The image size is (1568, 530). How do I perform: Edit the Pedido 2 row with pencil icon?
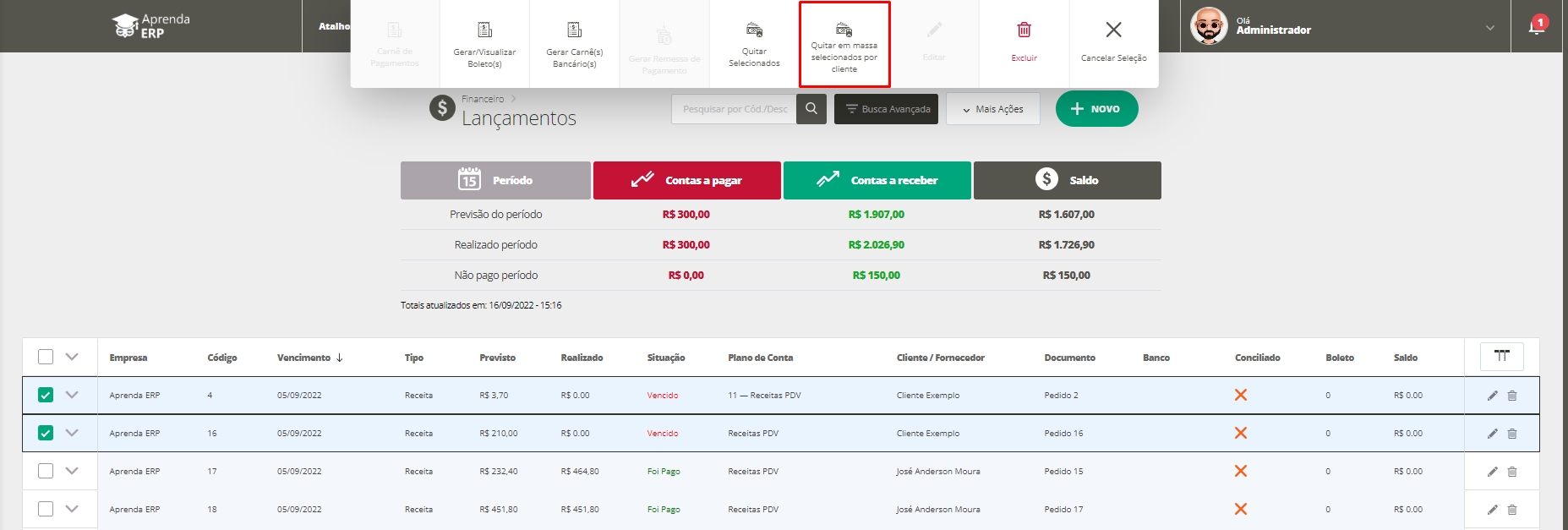(1492, 396)
